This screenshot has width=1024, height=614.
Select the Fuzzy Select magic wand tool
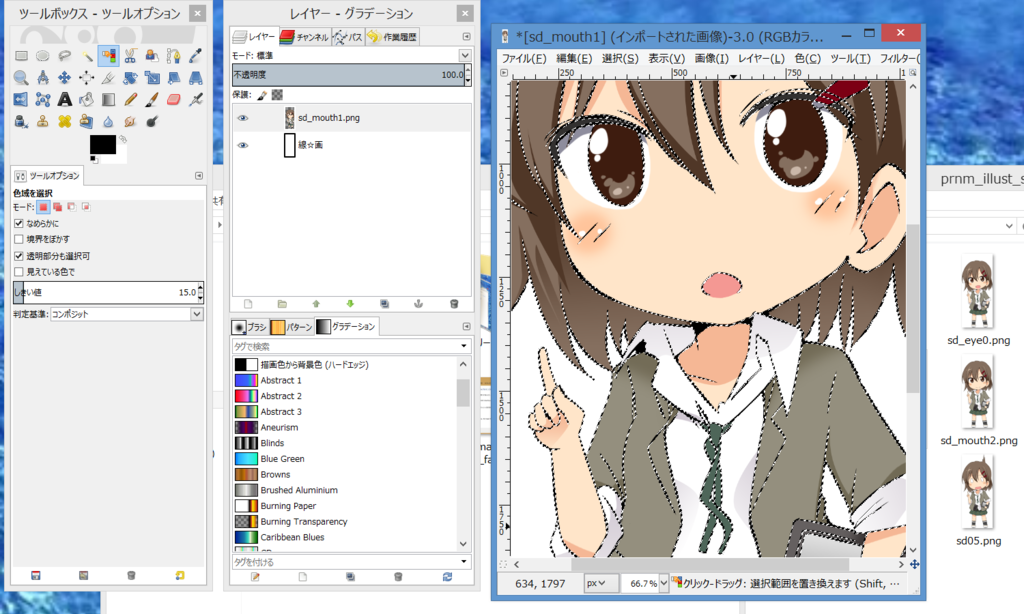87,55
